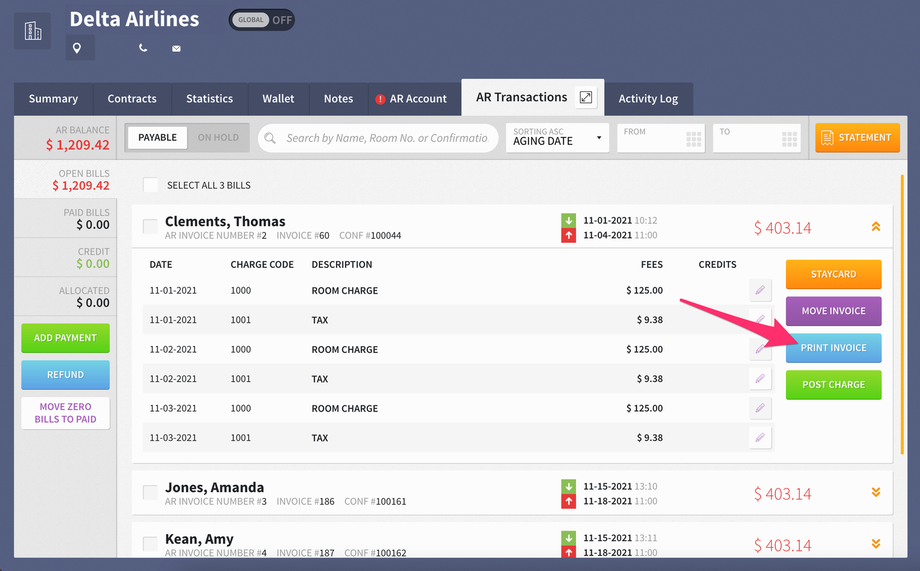Toggle the GLOBAL OFF switch
Screen dimensions: 920x571
(262, 20)
